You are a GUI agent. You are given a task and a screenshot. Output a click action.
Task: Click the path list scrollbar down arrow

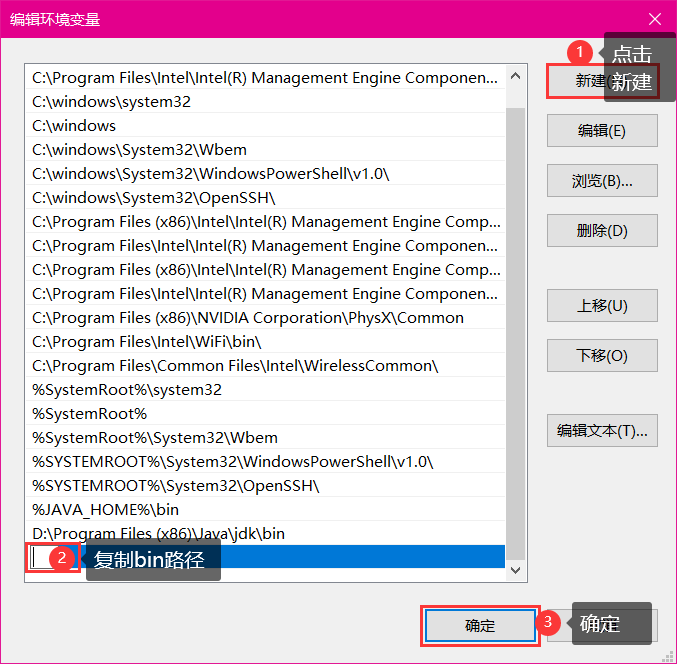[515, 570]
